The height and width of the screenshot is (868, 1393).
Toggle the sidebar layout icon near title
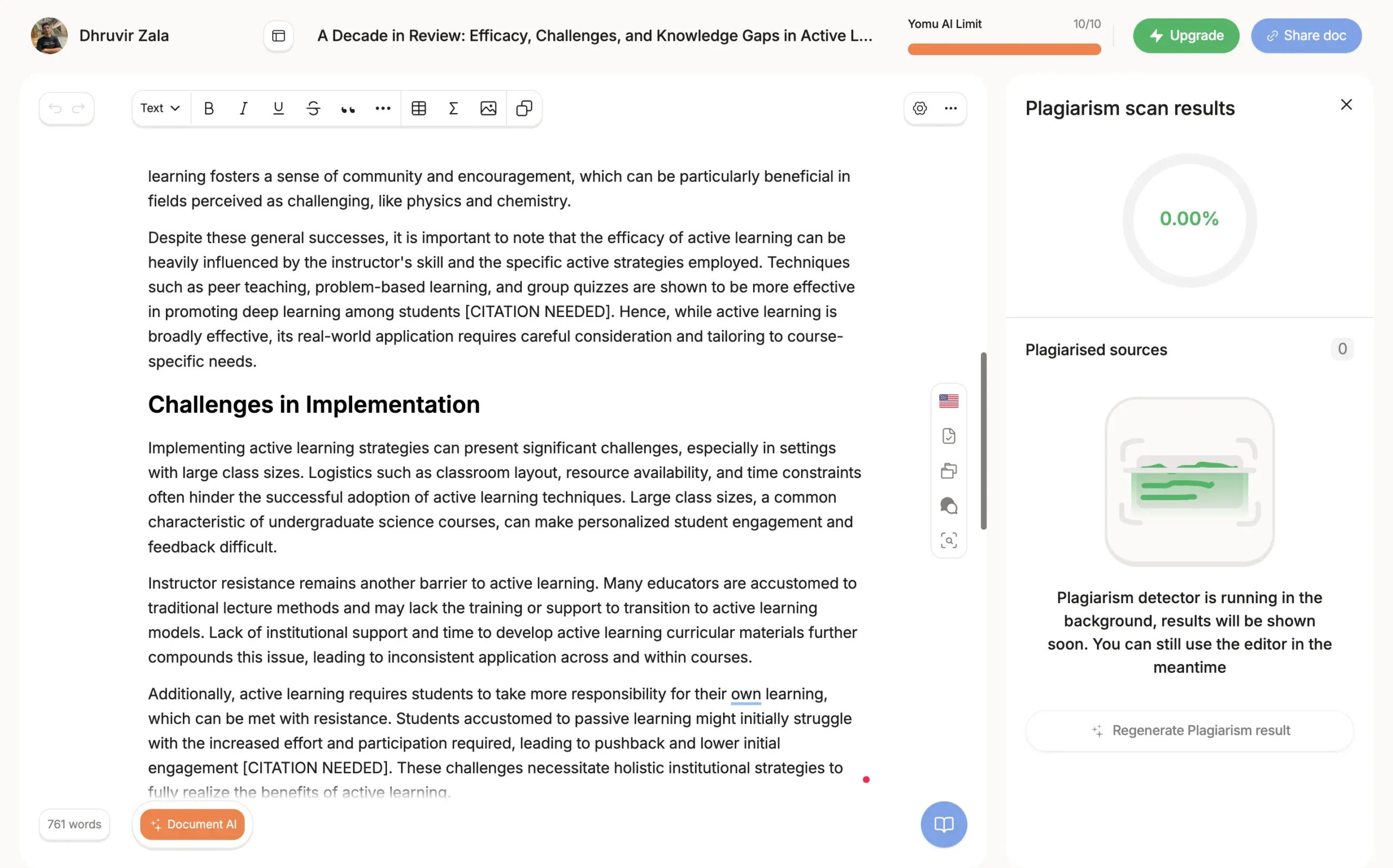[279, 35]
